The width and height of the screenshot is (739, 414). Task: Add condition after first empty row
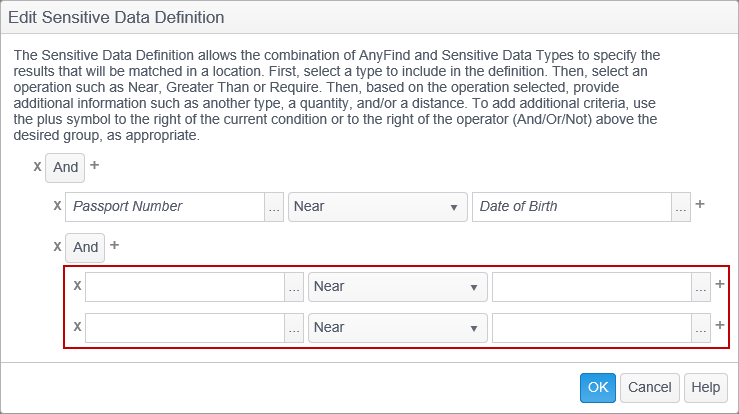tap(720, 285)
